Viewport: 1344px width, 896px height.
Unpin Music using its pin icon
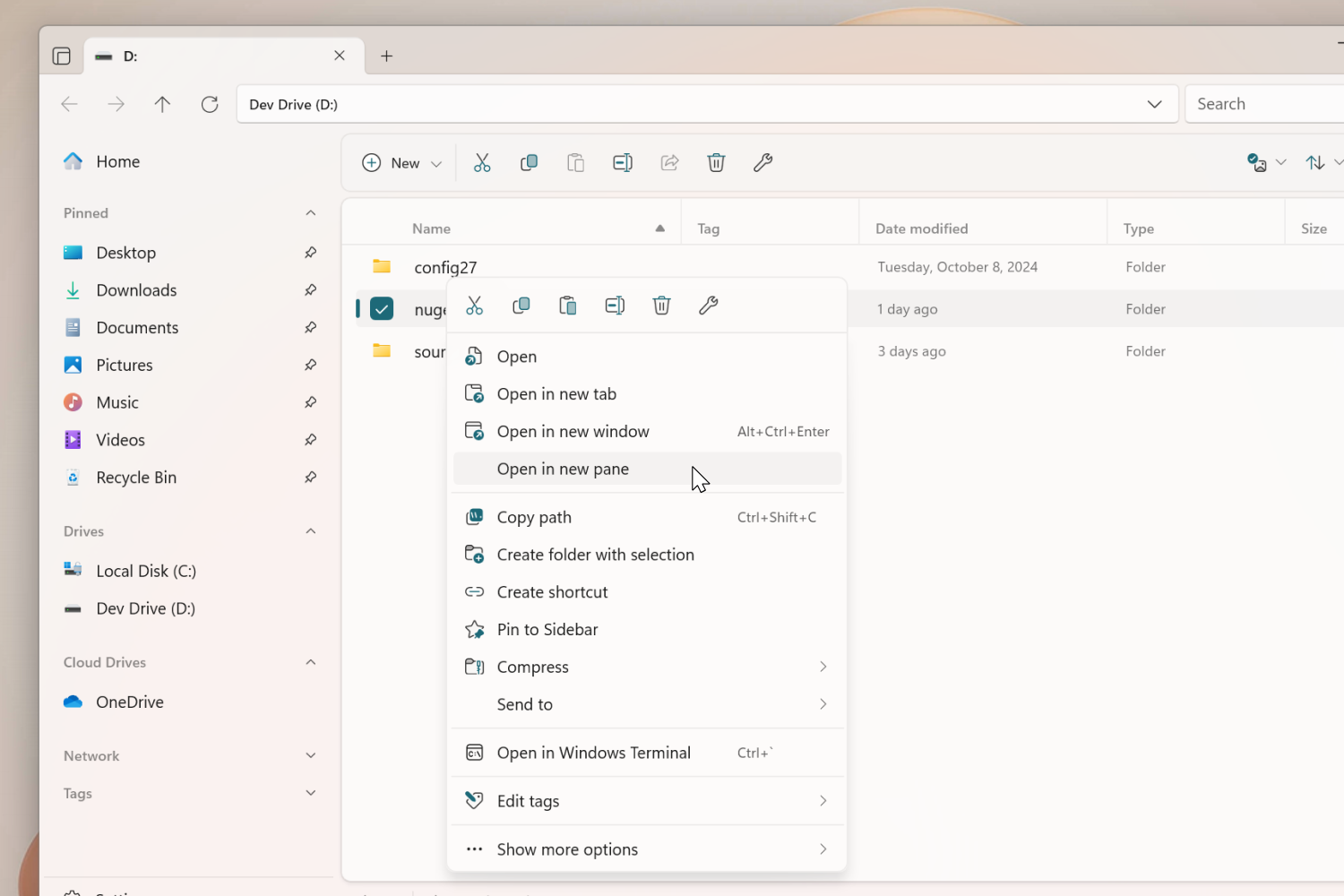pyautogui.click(x=310, y=402)
